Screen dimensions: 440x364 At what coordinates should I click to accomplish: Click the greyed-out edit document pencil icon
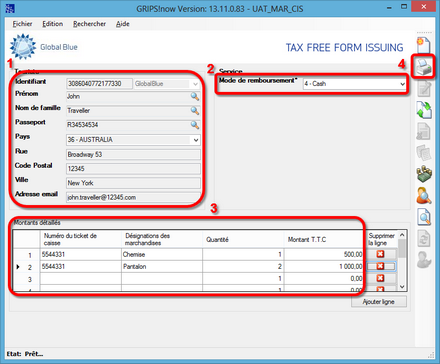[x=424, y=89]
